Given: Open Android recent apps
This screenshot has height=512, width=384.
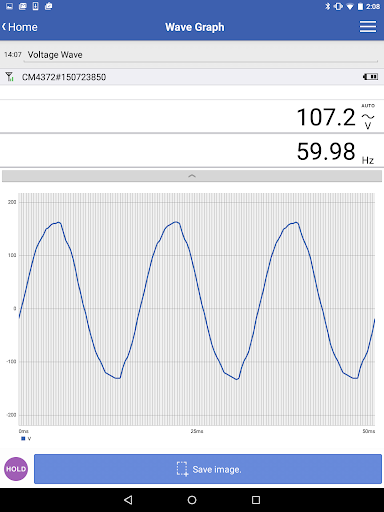Looking at the screenshot, I should (x=256, y=500).
